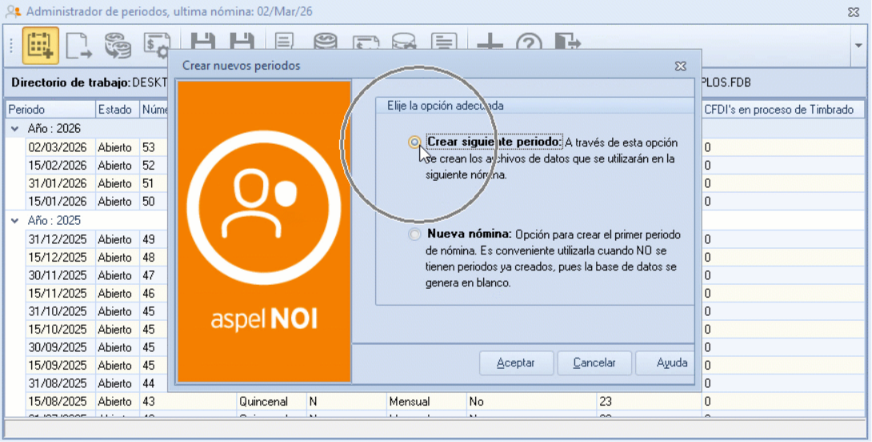Click the stacked coins with arrow toolbar icon
This screenshot has width=872, height=442.
tap(118, 46)
